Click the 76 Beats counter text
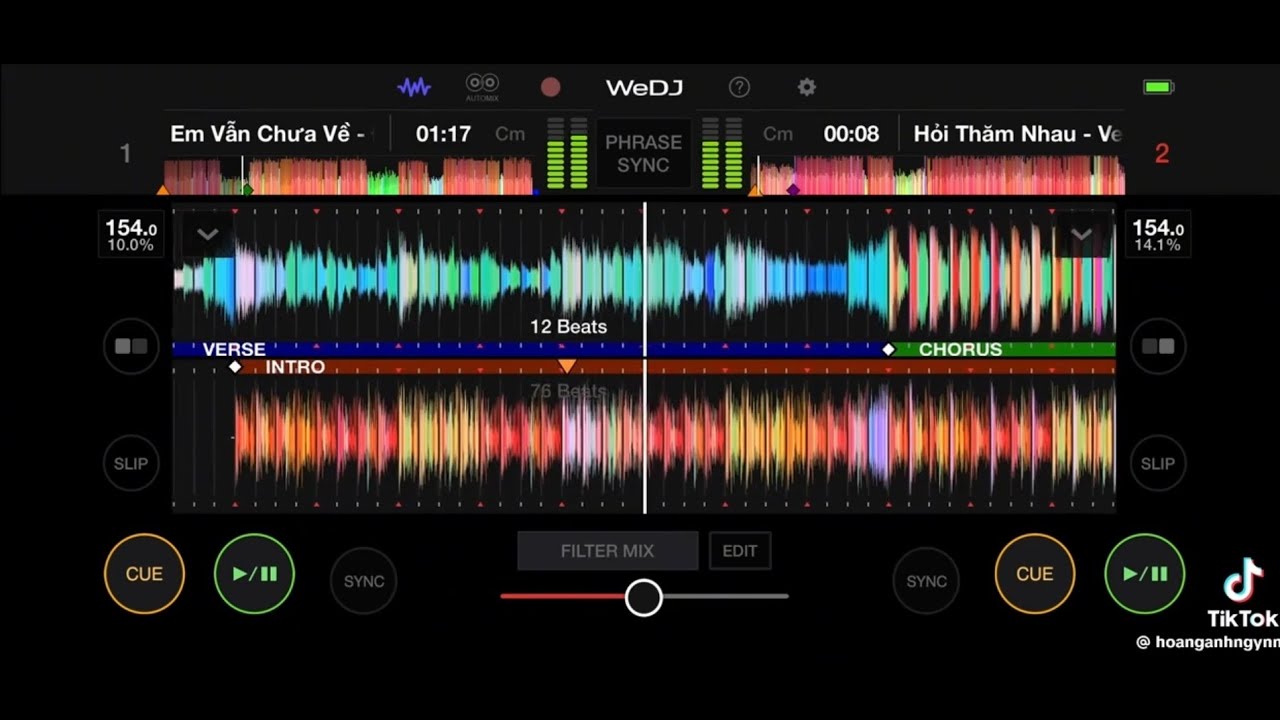Image resolution: width=1280 pixels, height=720 pixels. tap(568, 391)
